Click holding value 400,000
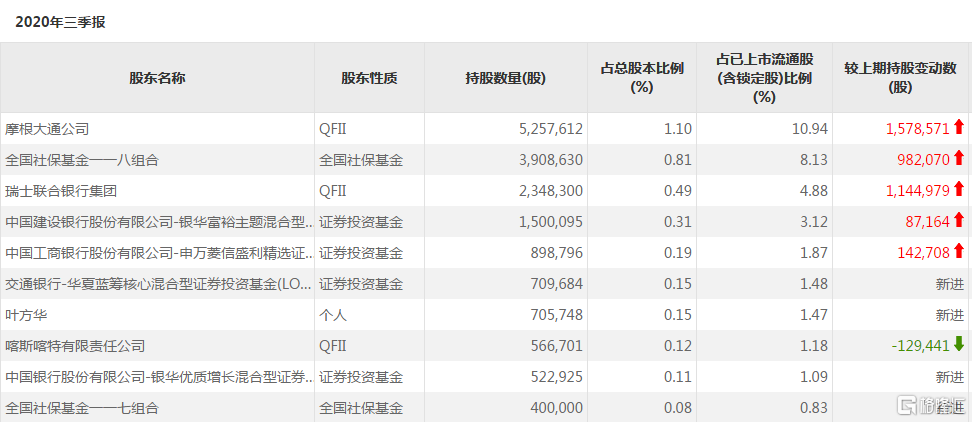 point(557,408)
